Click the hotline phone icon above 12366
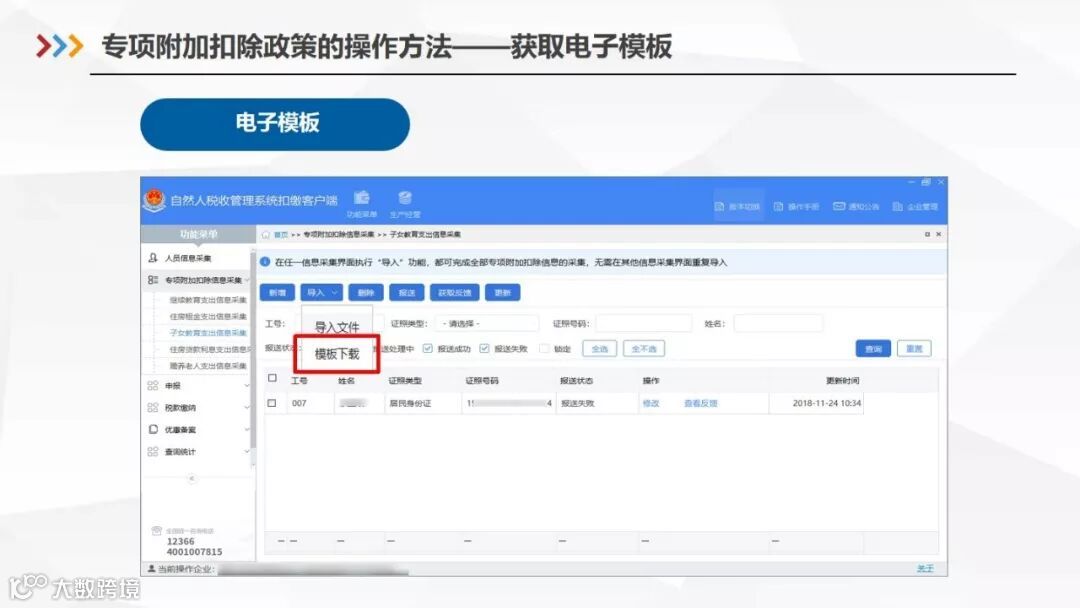The image size is (1080, 608). click(x=156, y=530)
